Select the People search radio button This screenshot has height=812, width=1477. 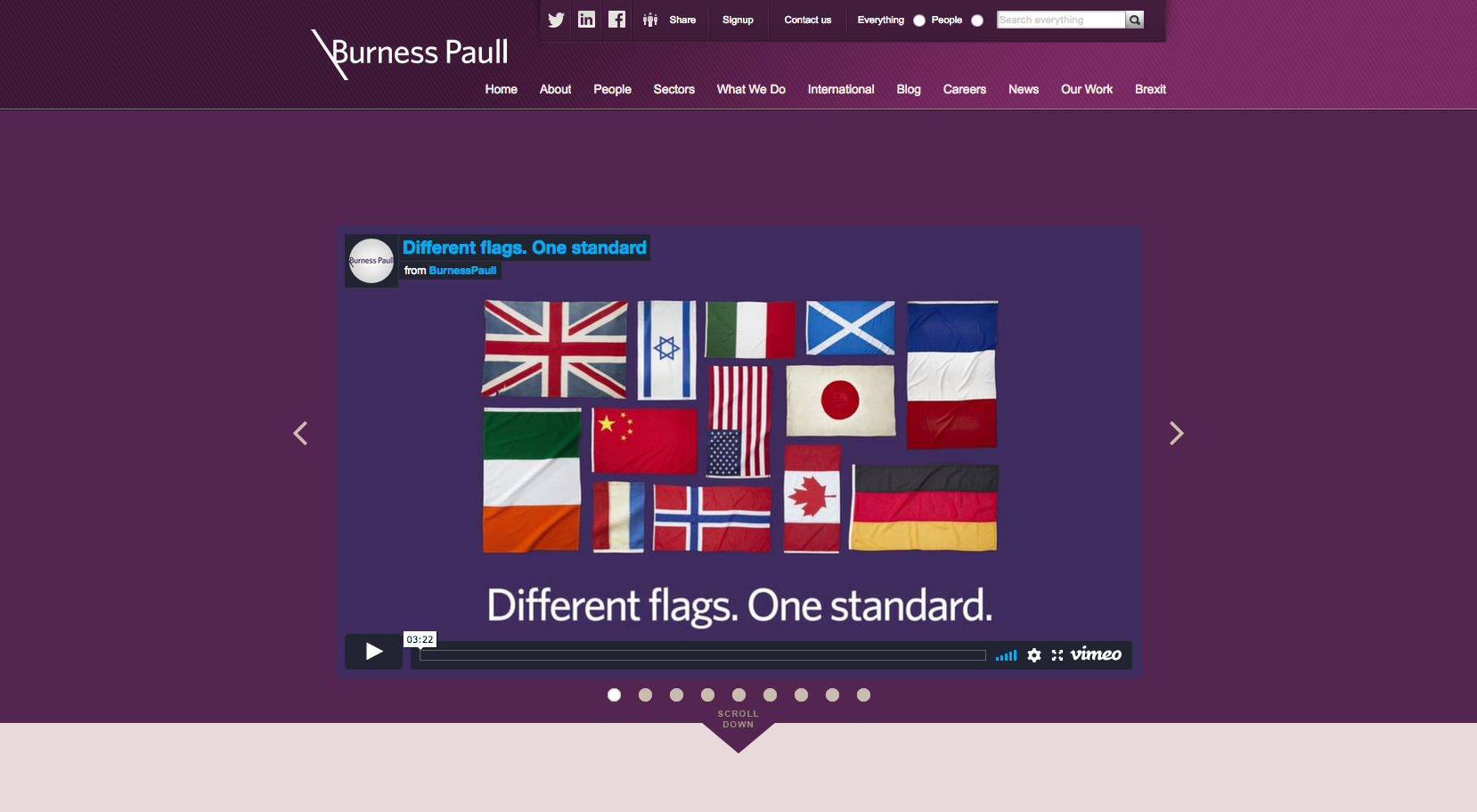[977, 20]
